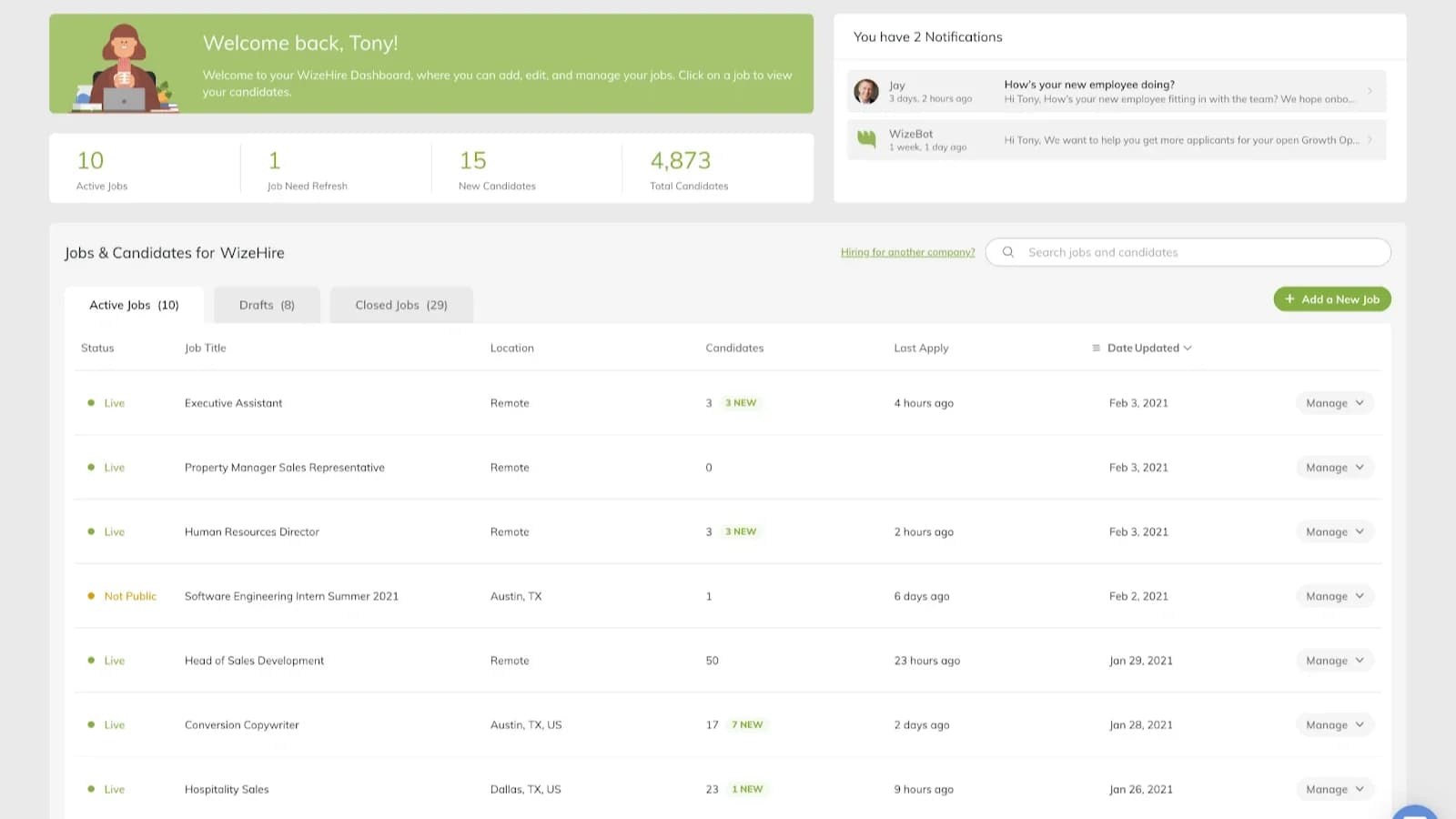Open Manage dropdown for Property Manager Sales Representative
Screen dimensions: 1456x819
[1334, 468]
